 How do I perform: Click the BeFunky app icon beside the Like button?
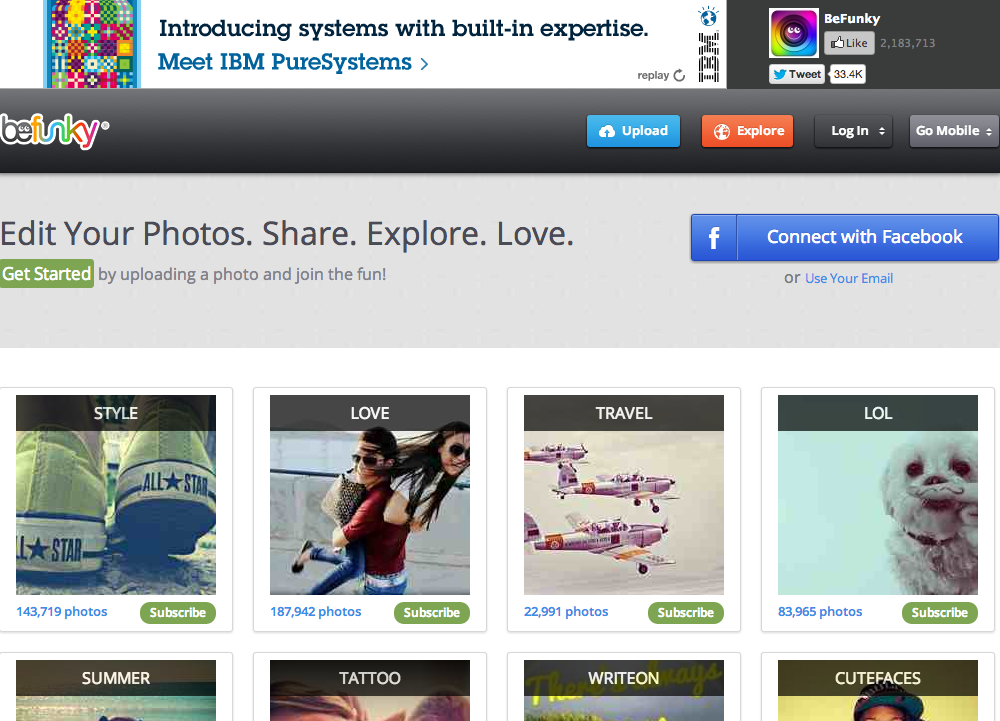click(793, 33)
